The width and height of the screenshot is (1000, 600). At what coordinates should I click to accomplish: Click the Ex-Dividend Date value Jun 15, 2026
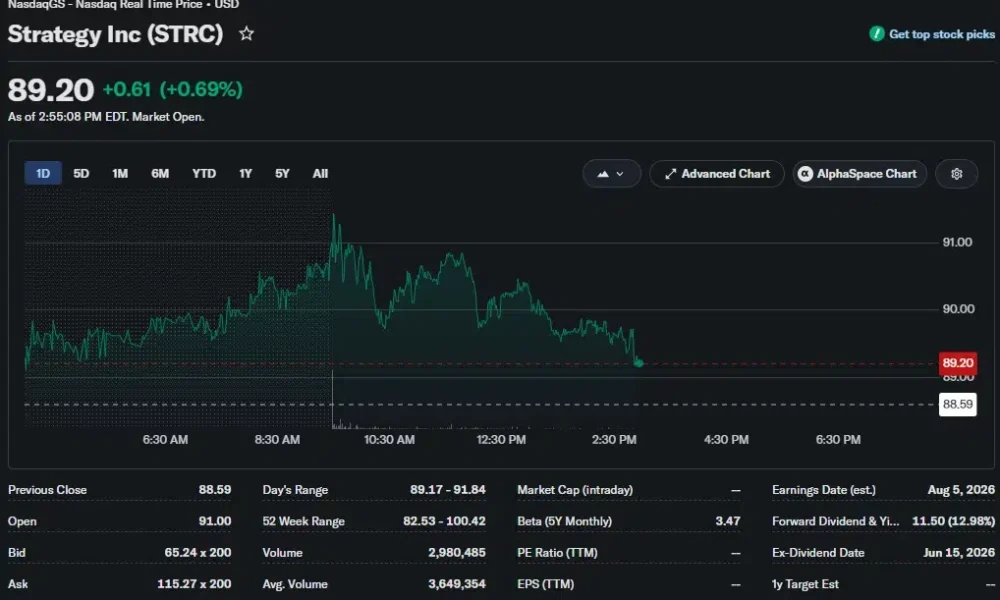[x=959, y=552]
